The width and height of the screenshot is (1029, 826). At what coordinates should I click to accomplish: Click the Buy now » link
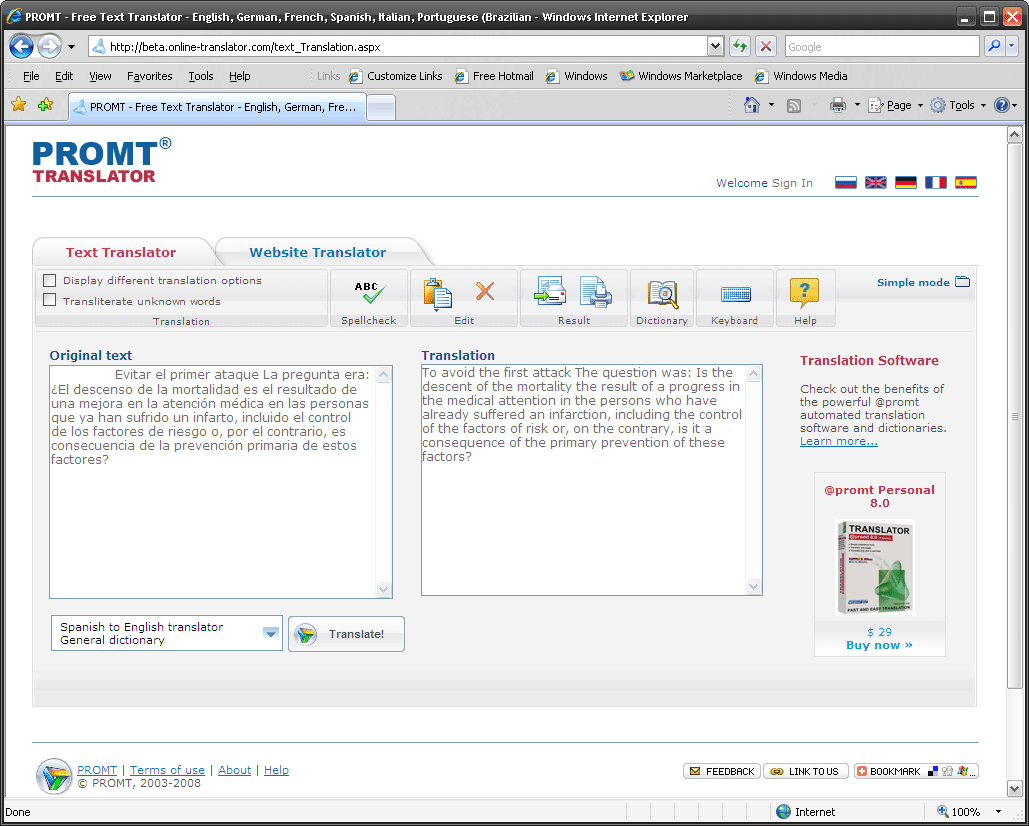tap(879, 645)
